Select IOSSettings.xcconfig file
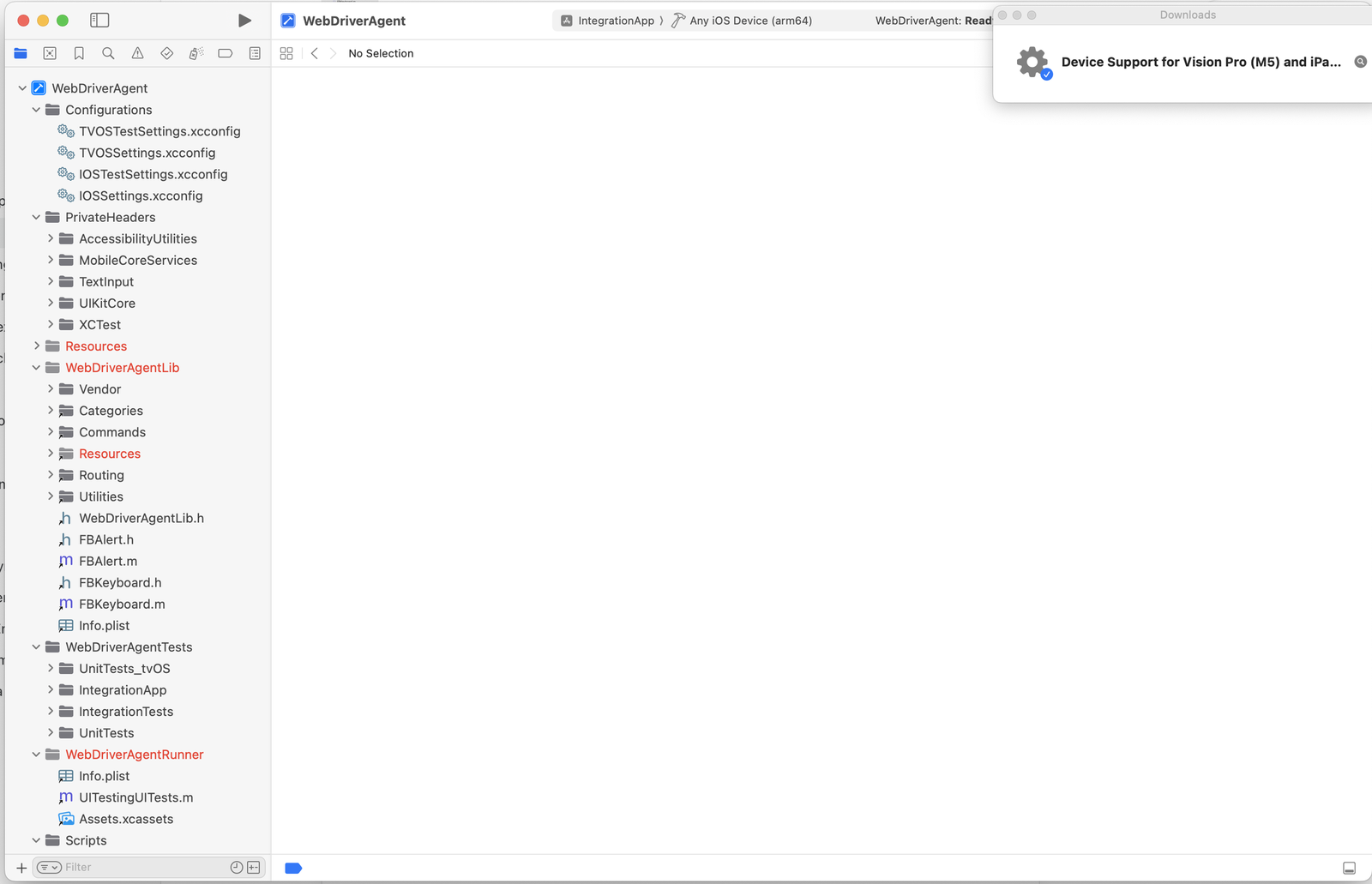The image size is (1372, 884). click(x=129, y=195)
